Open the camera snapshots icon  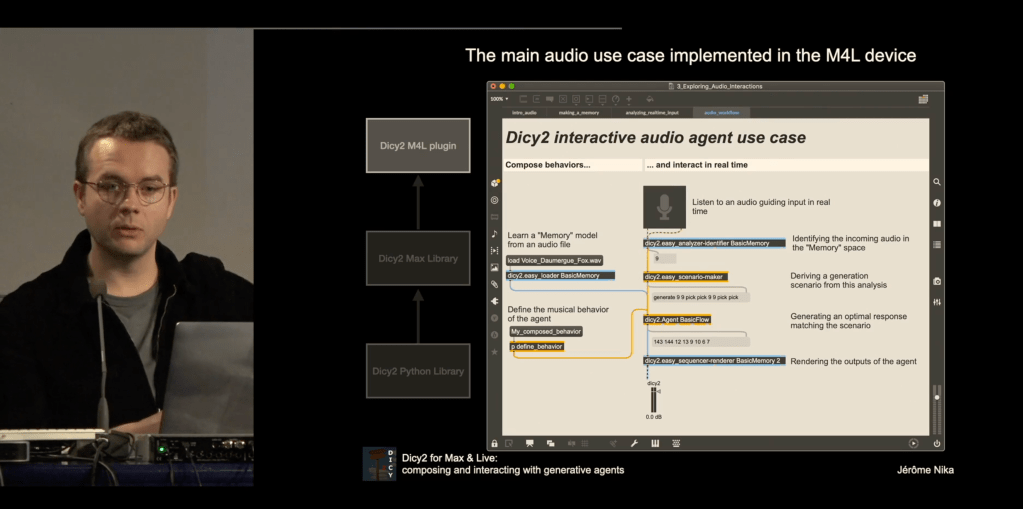click(x=937, y=282)
